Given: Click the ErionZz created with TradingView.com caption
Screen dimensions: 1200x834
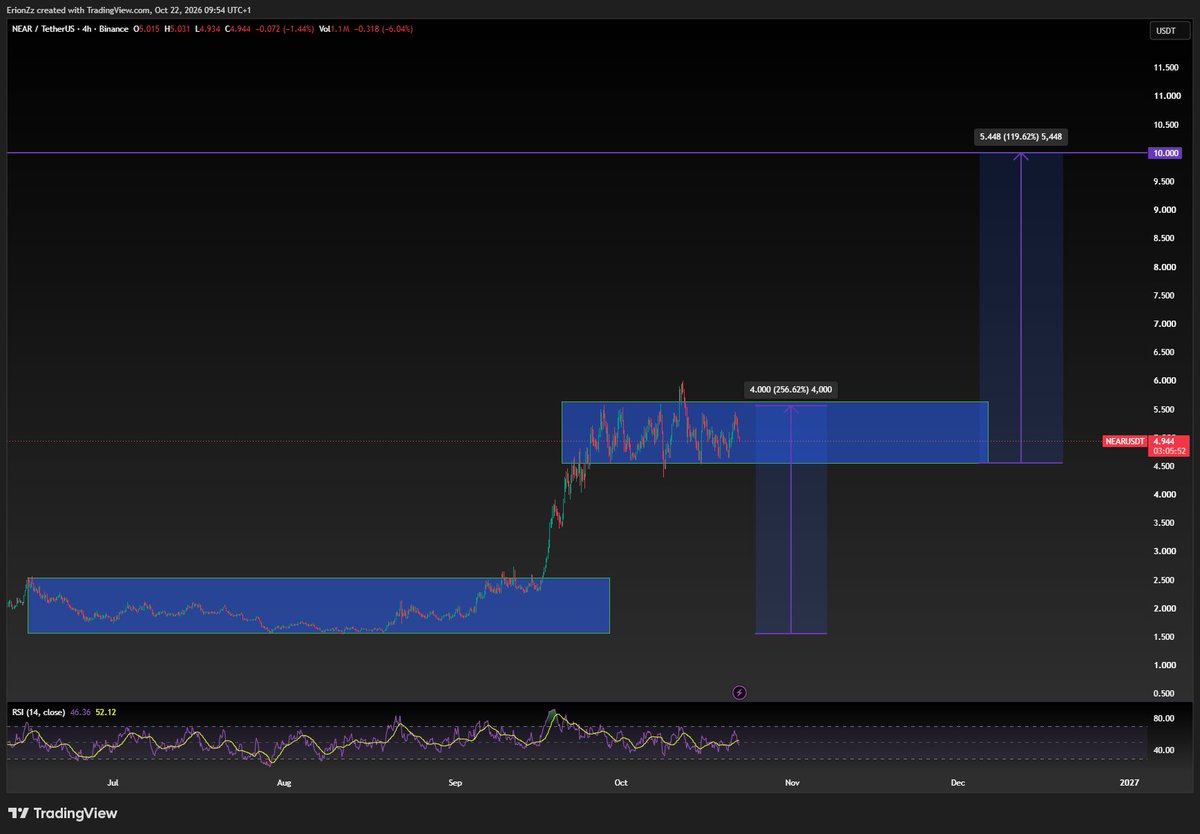Looking at the screenshot, I should click(129, 9).
